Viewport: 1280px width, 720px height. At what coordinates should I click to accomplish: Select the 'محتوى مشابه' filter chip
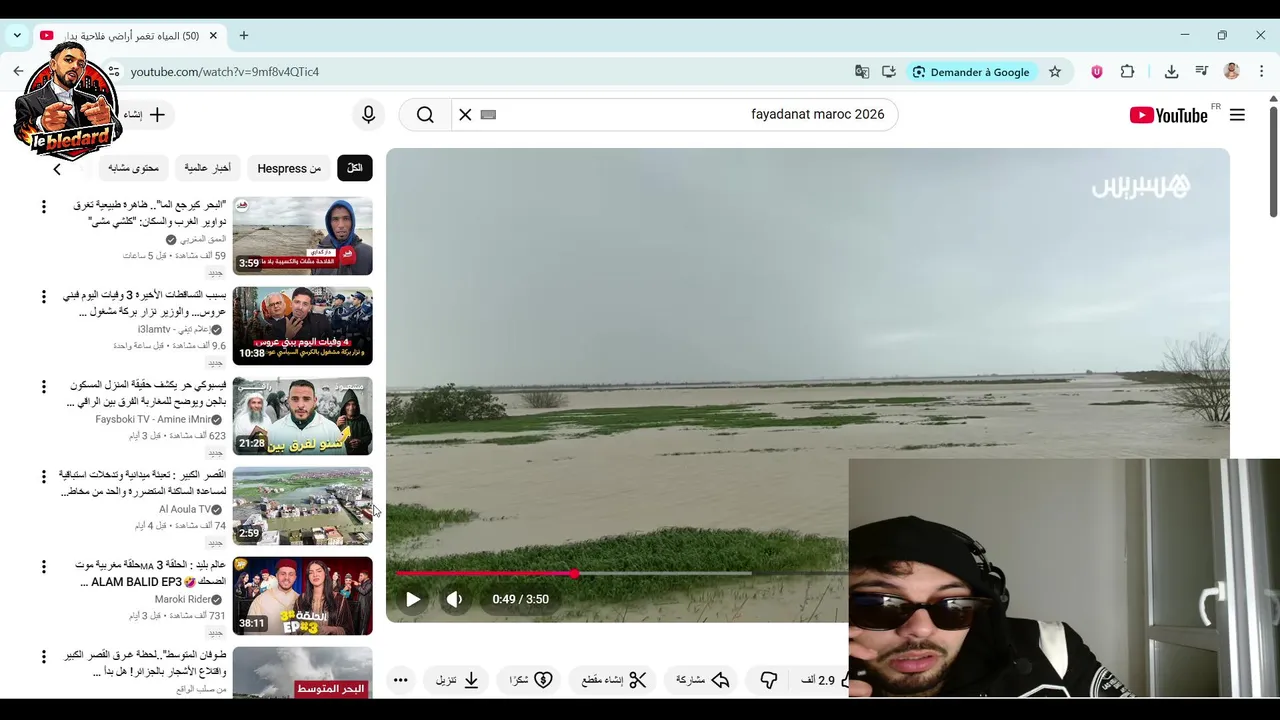click(133, 168)
